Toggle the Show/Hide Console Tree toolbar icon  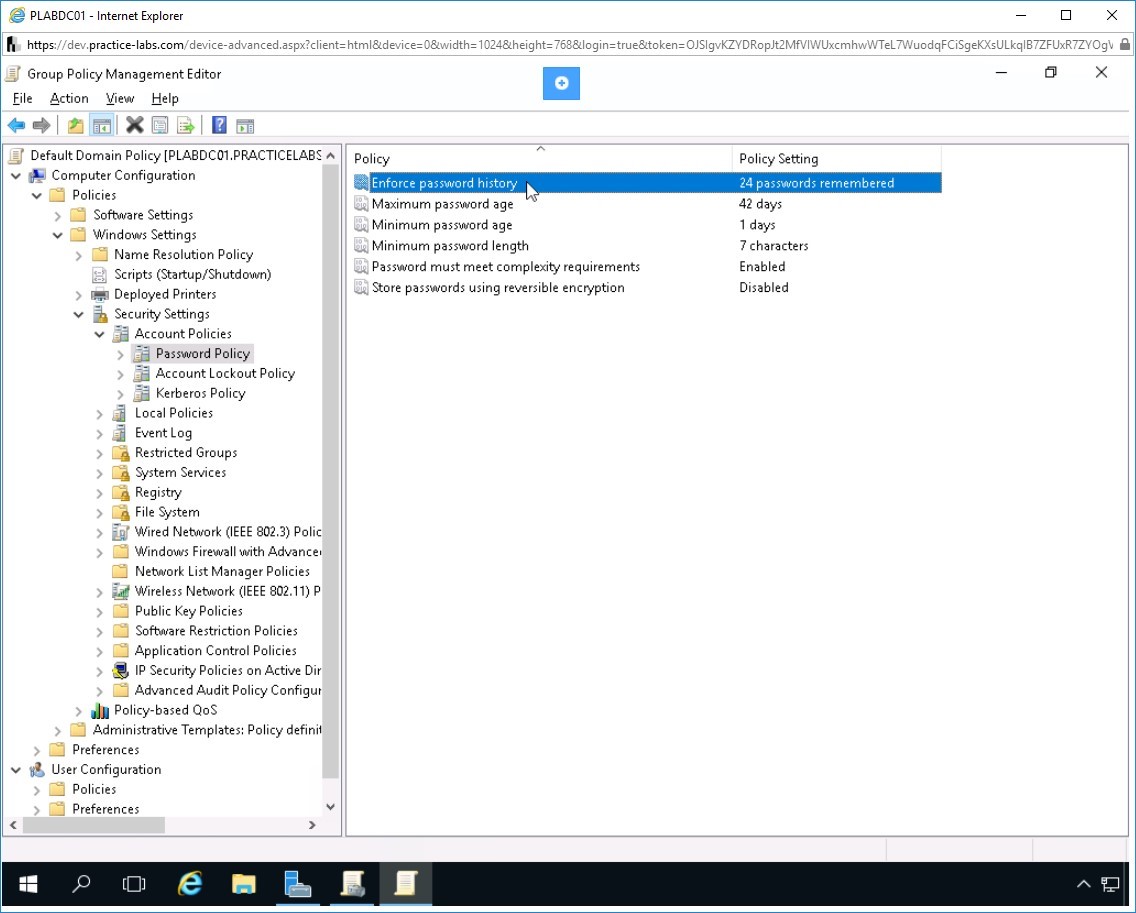[x=101, y=125]
